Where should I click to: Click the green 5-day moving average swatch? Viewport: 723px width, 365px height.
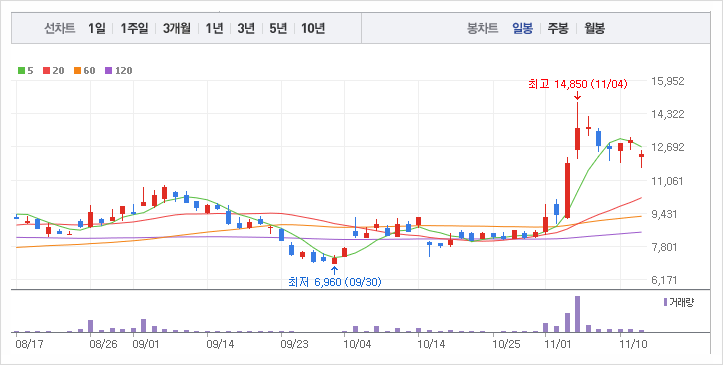21,71
